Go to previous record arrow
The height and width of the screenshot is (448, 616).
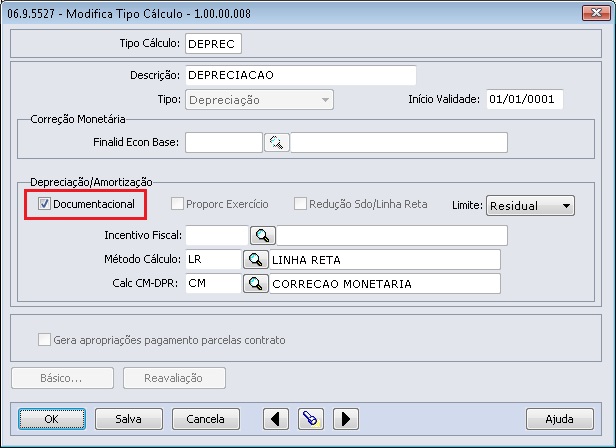[x=276, y=419]
